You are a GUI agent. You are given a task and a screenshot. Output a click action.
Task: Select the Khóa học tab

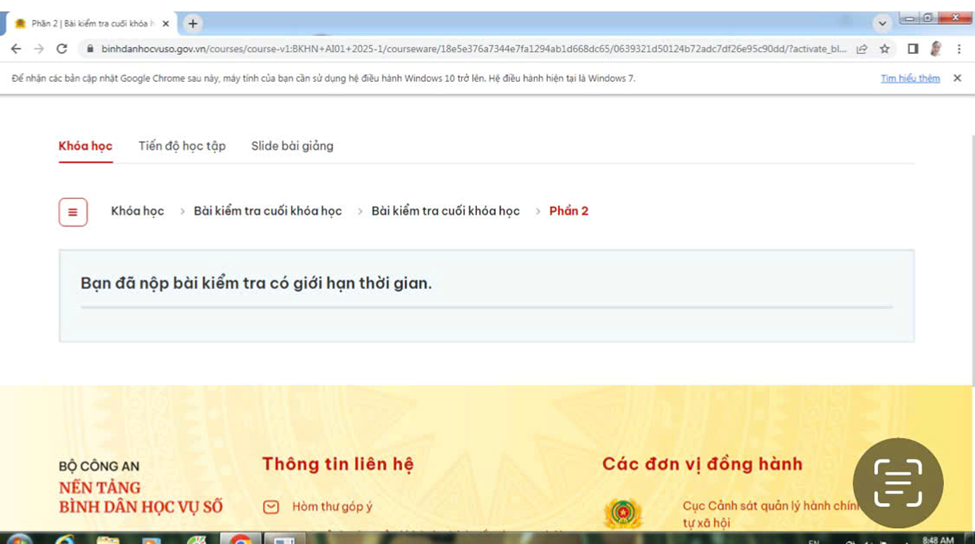(x=85, y=146)
